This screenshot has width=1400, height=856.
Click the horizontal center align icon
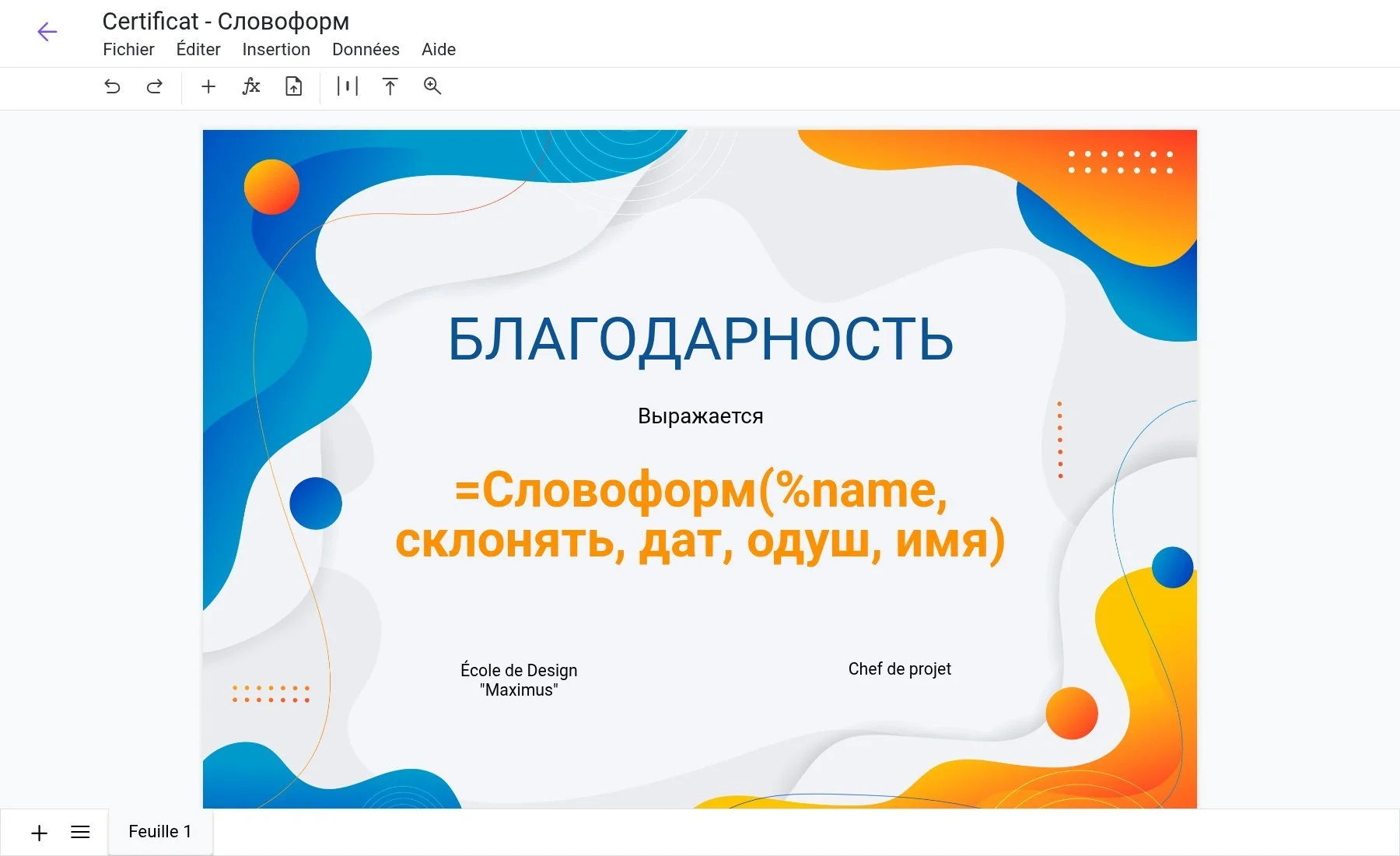[347, 86]
